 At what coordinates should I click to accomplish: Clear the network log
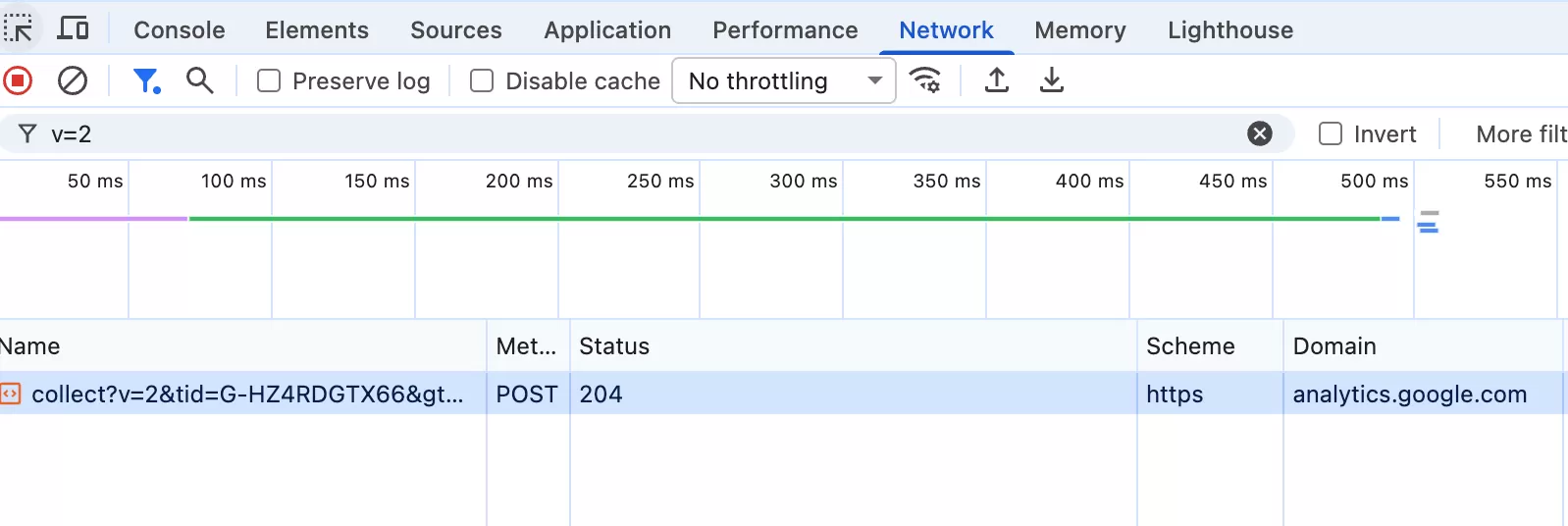(x=73, y=80)
